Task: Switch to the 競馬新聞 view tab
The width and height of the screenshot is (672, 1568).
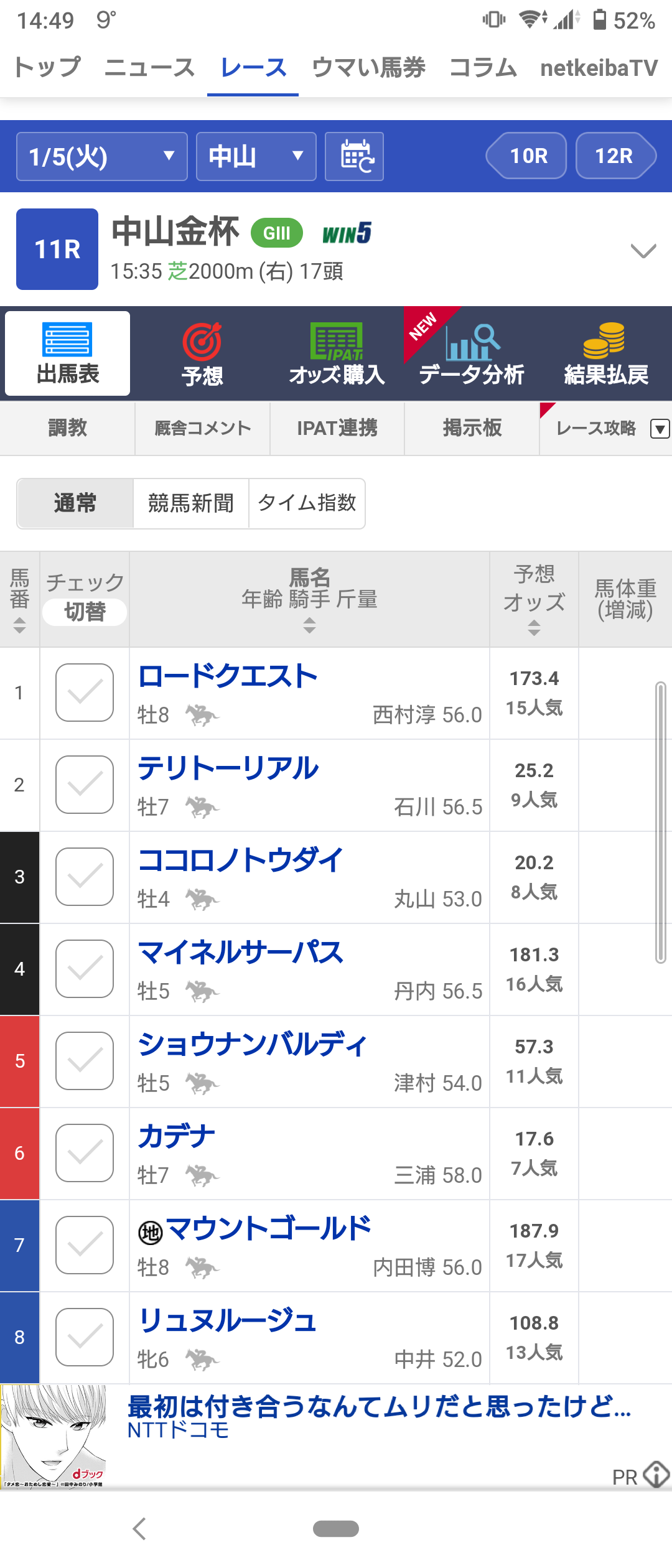Action: pos(191,503)
